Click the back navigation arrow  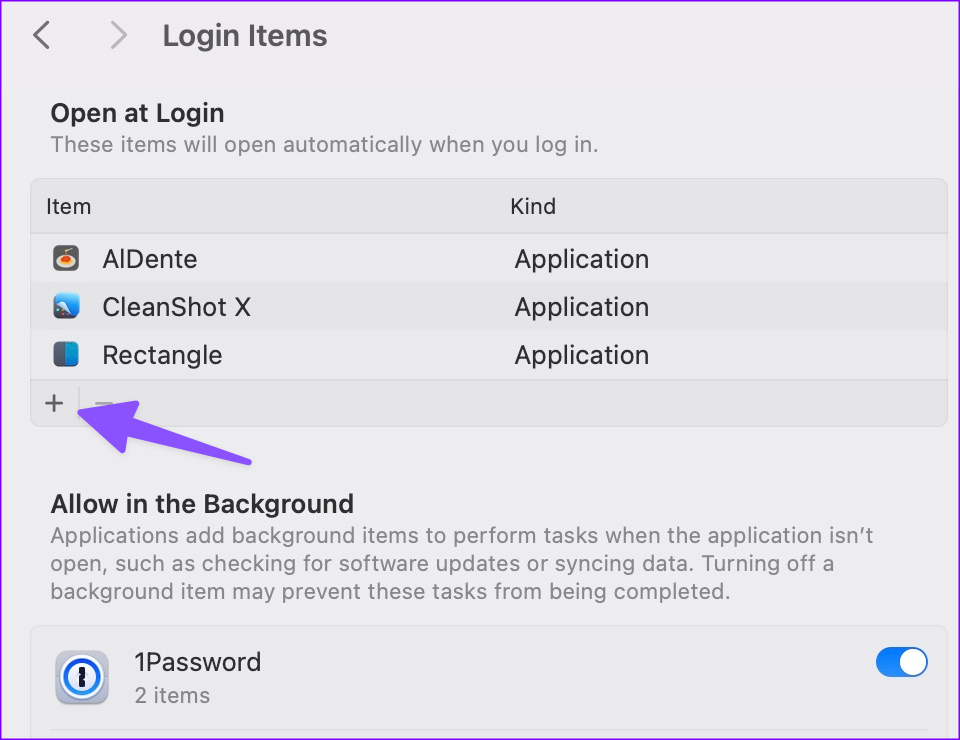point(40,35)
